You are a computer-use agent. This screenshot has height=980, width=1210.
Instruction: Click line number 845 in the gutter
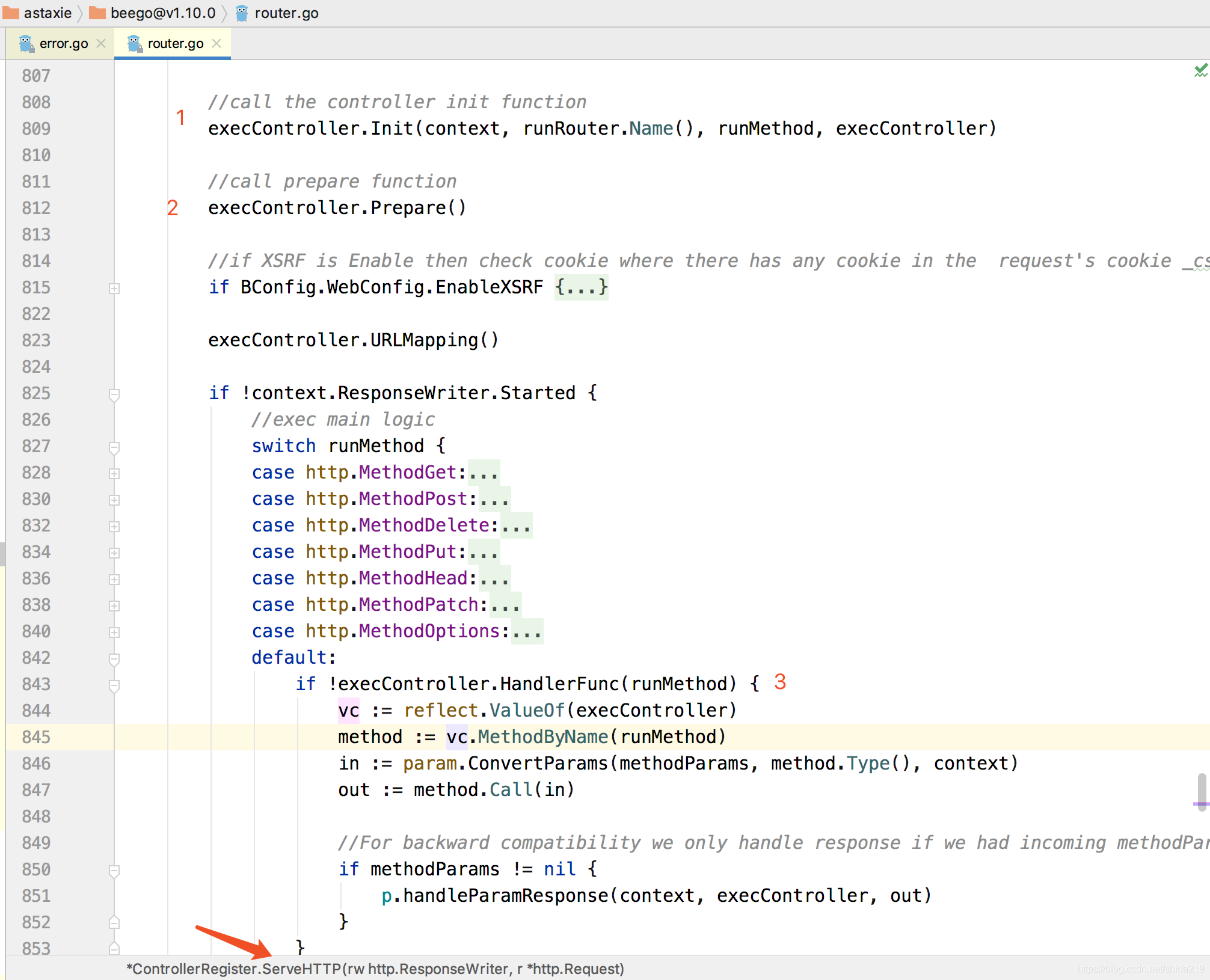[x=36, y=737]
